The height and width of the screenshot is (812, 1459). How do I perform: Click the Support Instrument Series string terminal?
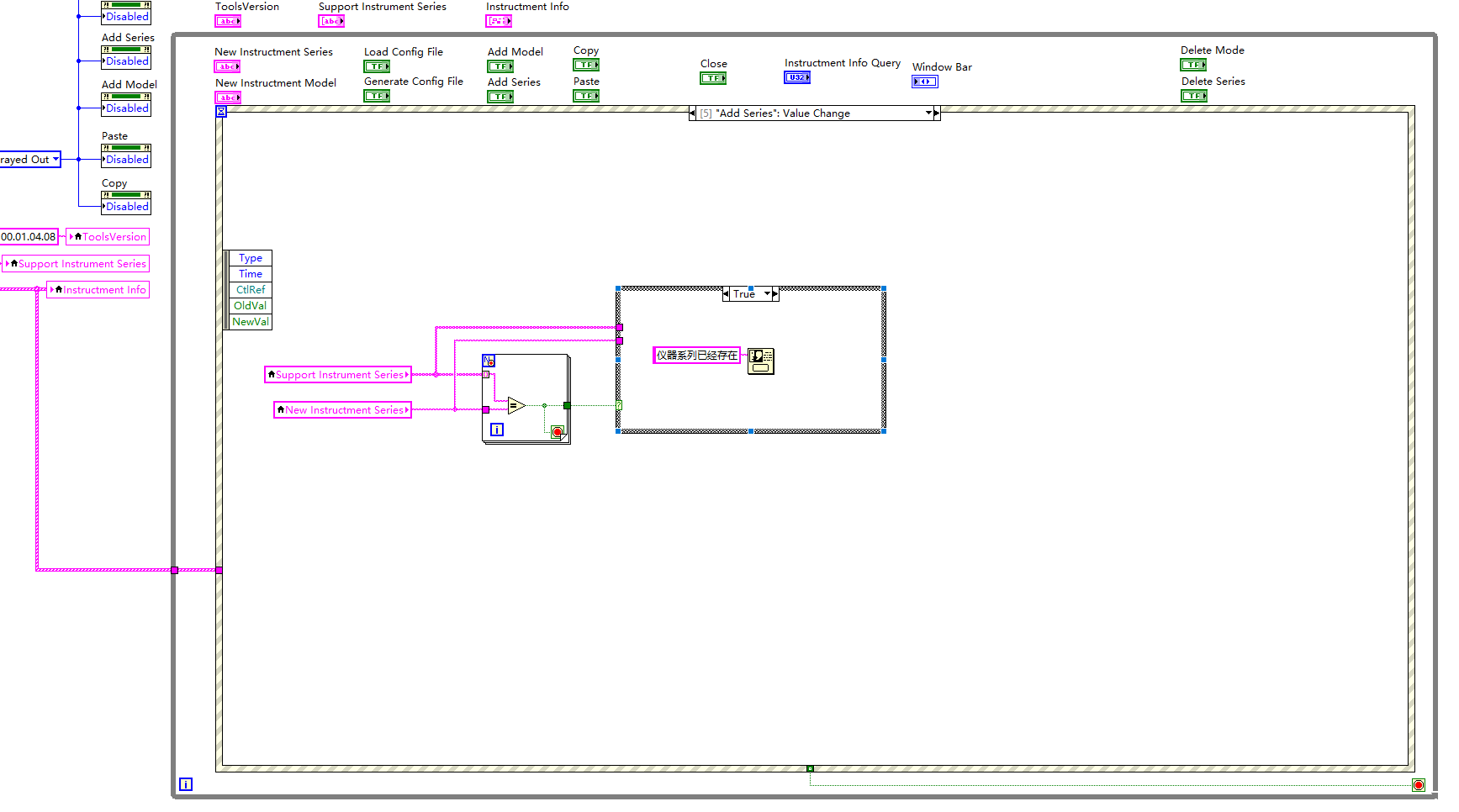tap(331, 21)
